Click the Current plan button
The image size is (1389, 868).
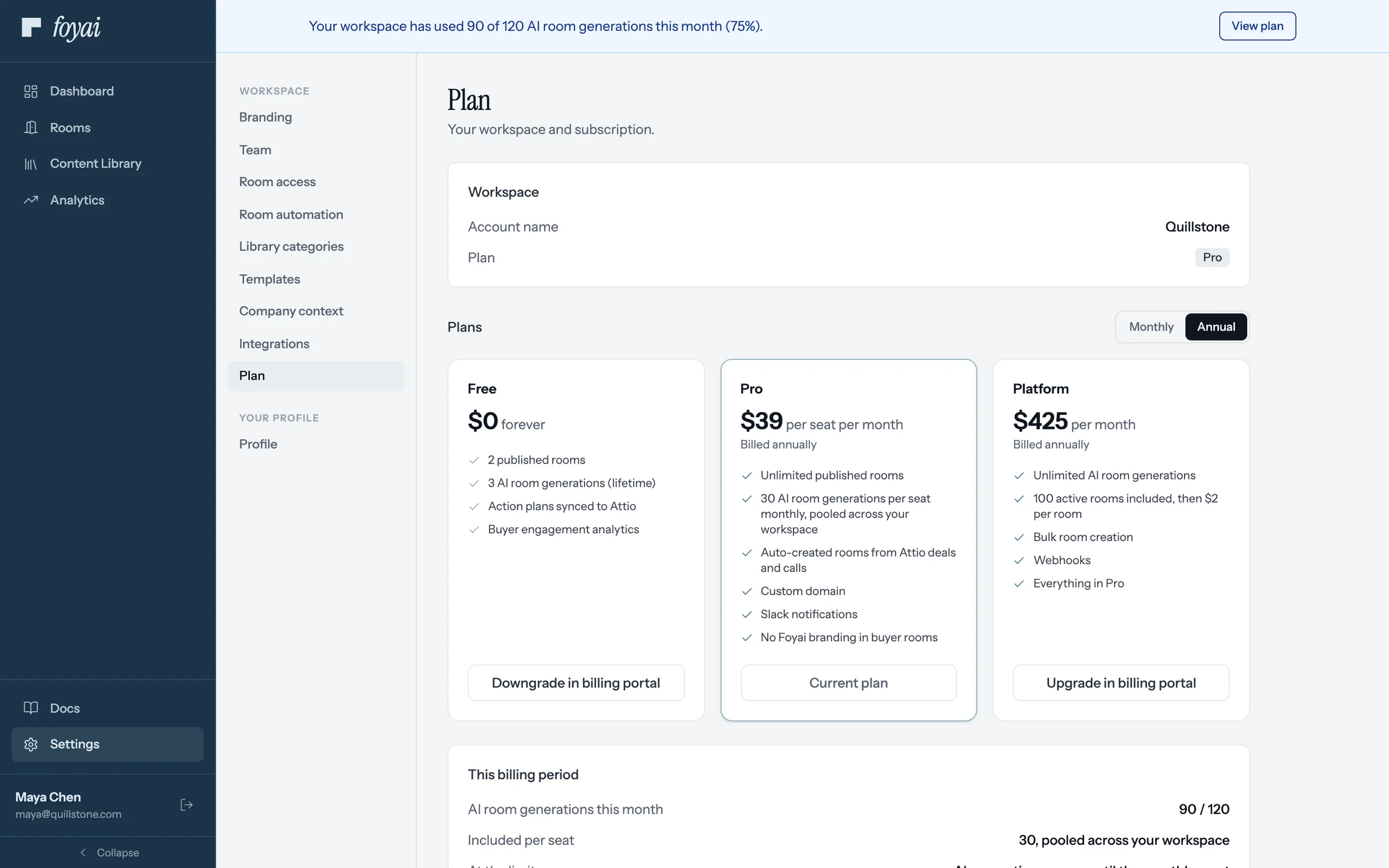tap(848, 683)
